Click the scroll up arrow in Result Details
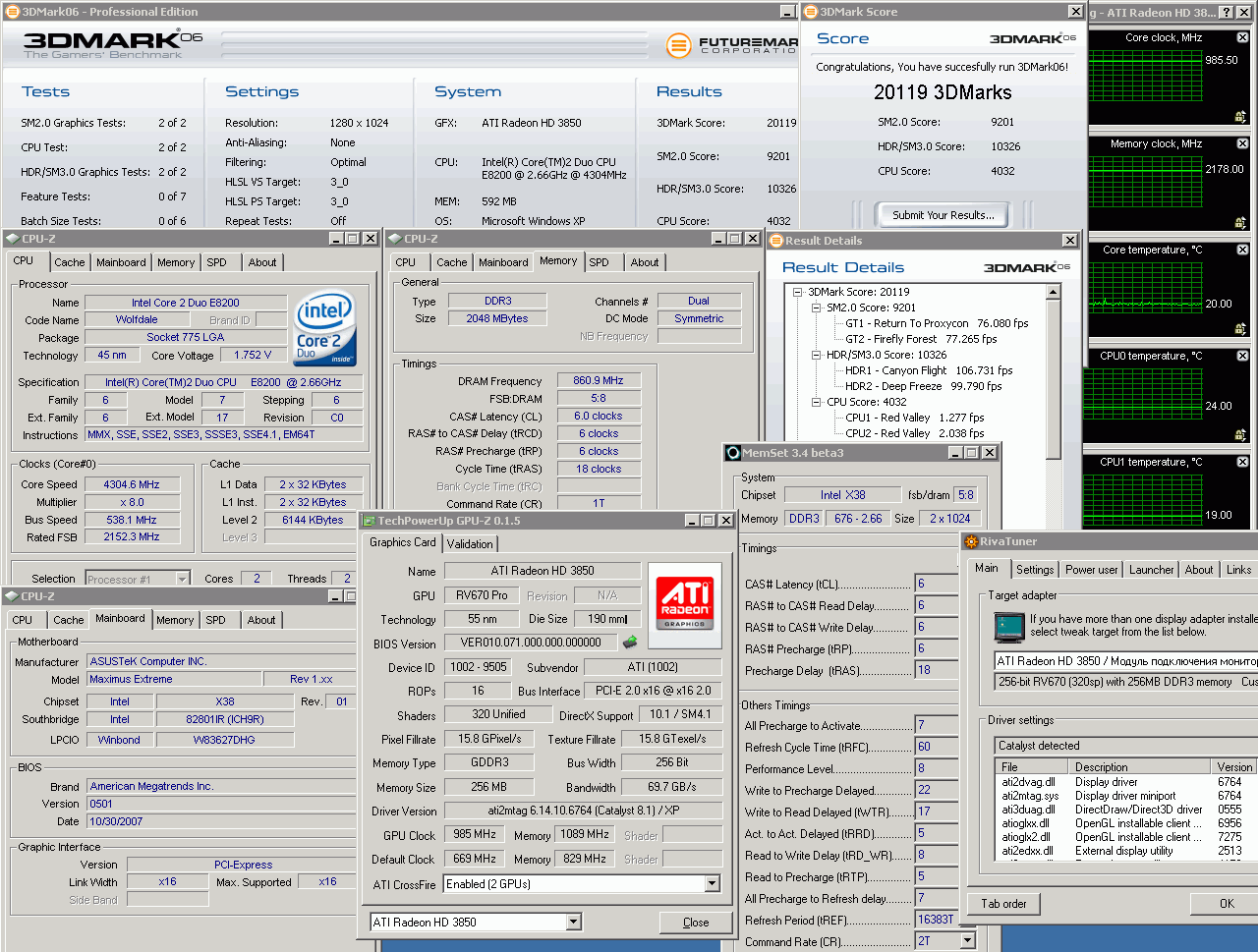1258x952 pixels. [1054, 292]
